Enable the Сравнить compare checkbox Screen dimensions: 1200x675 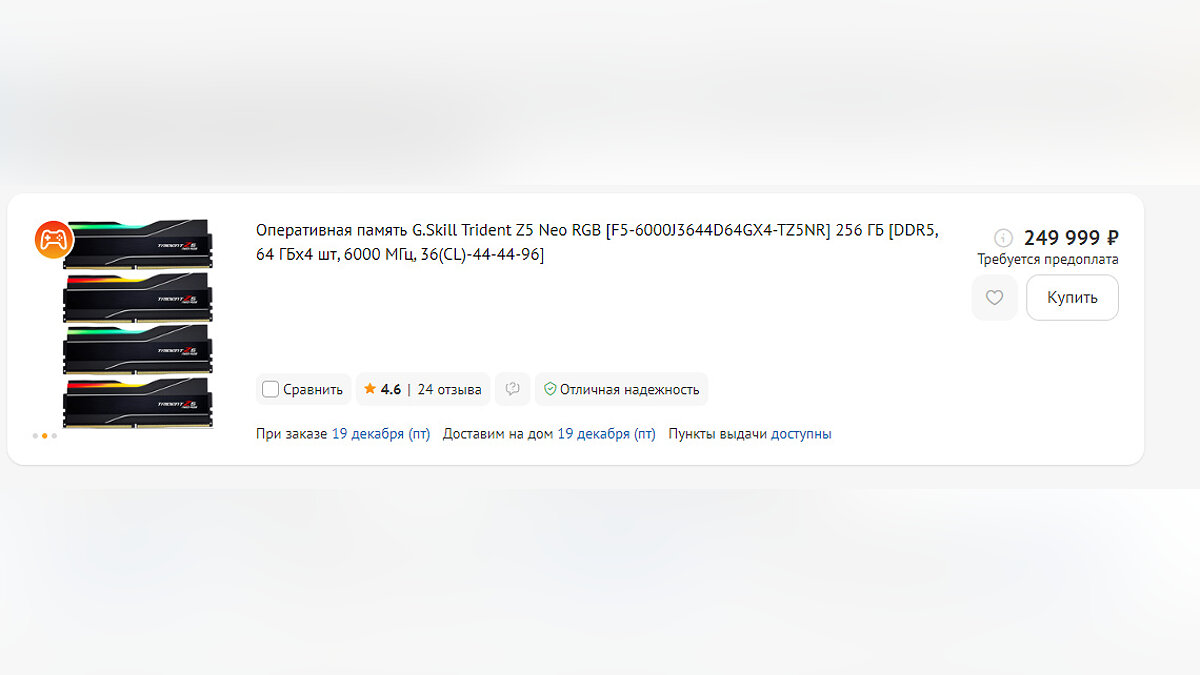point(271,389)
